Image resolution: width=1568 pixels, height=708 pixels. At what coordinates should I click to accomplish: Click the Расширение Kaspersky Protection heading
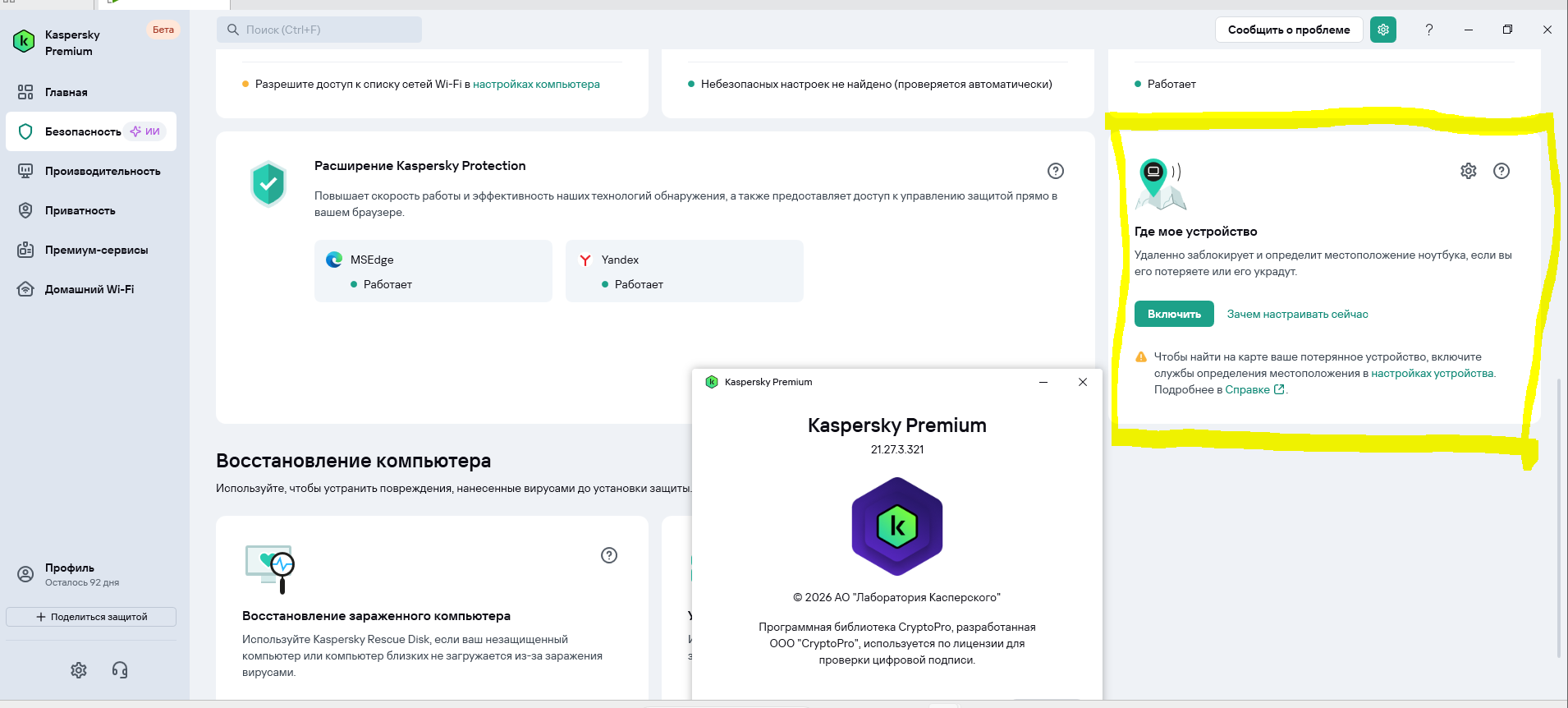coord(420,166)
